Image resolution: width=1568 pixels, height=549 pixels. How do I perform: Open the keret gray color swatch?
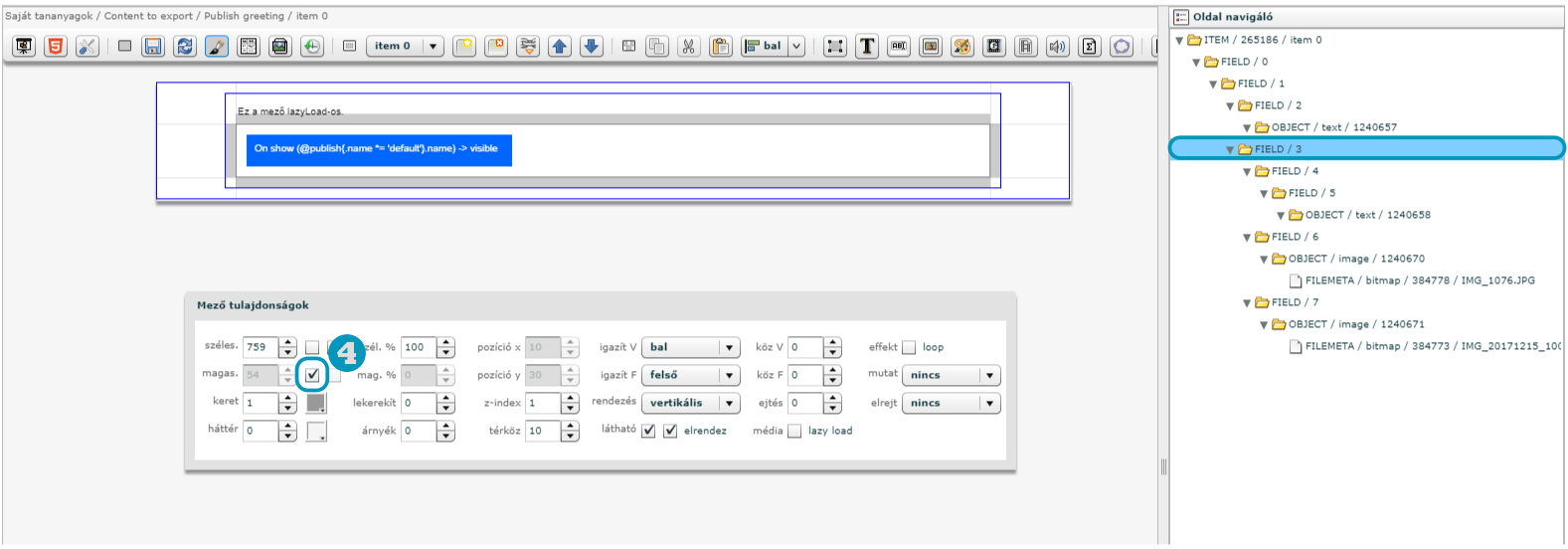[315, 403]
